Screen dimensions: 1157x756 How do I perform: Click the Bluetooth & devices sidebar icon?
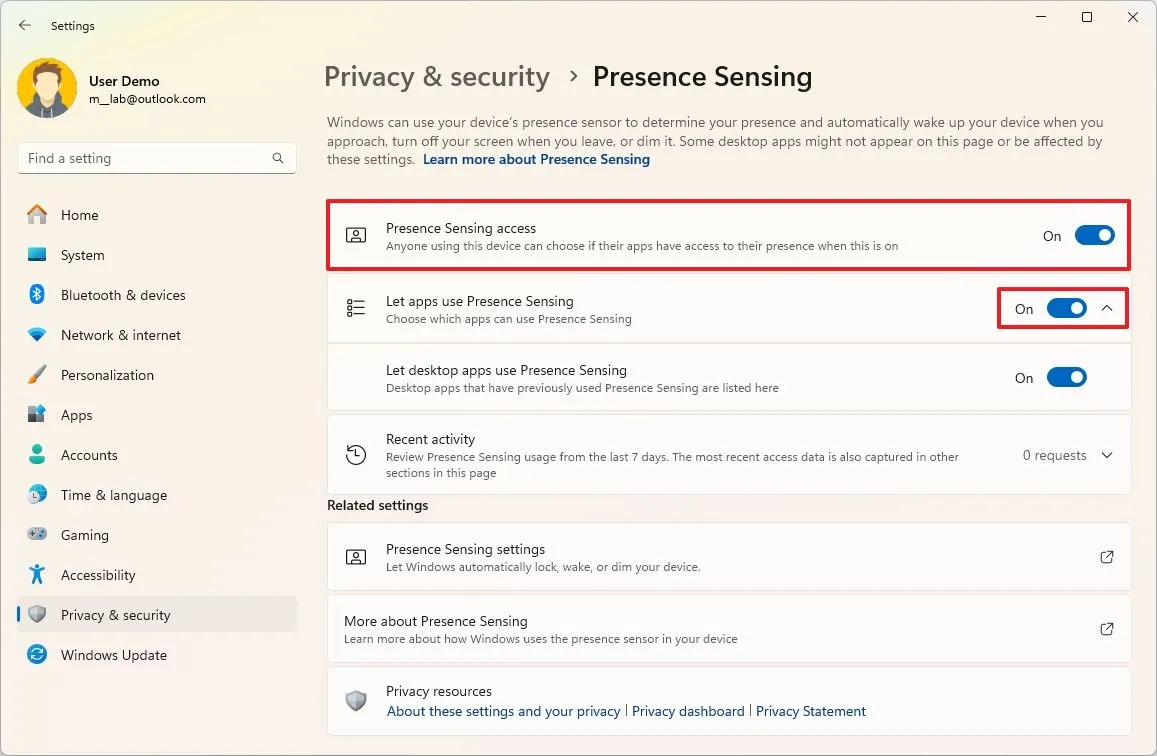point(37,295)
